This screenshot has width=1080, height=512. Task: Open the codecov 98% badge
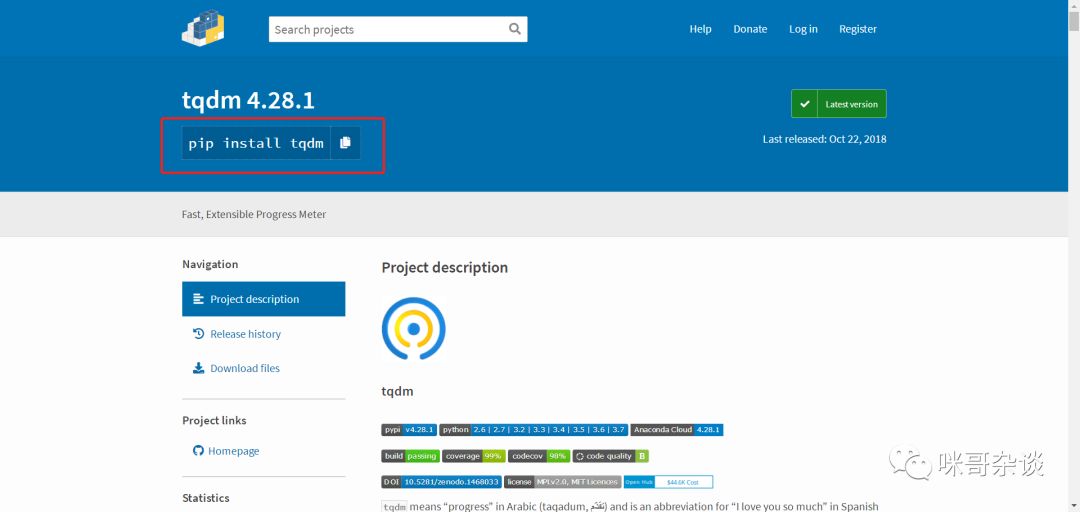click(x=539, y=456)
